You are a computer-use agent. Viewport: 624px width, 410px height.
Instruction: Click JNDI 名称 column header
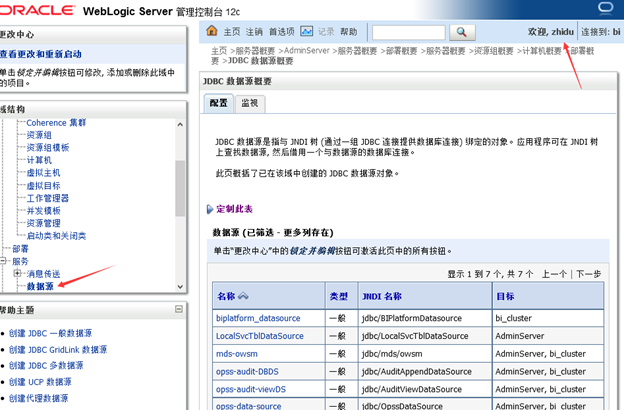[382, 296]
